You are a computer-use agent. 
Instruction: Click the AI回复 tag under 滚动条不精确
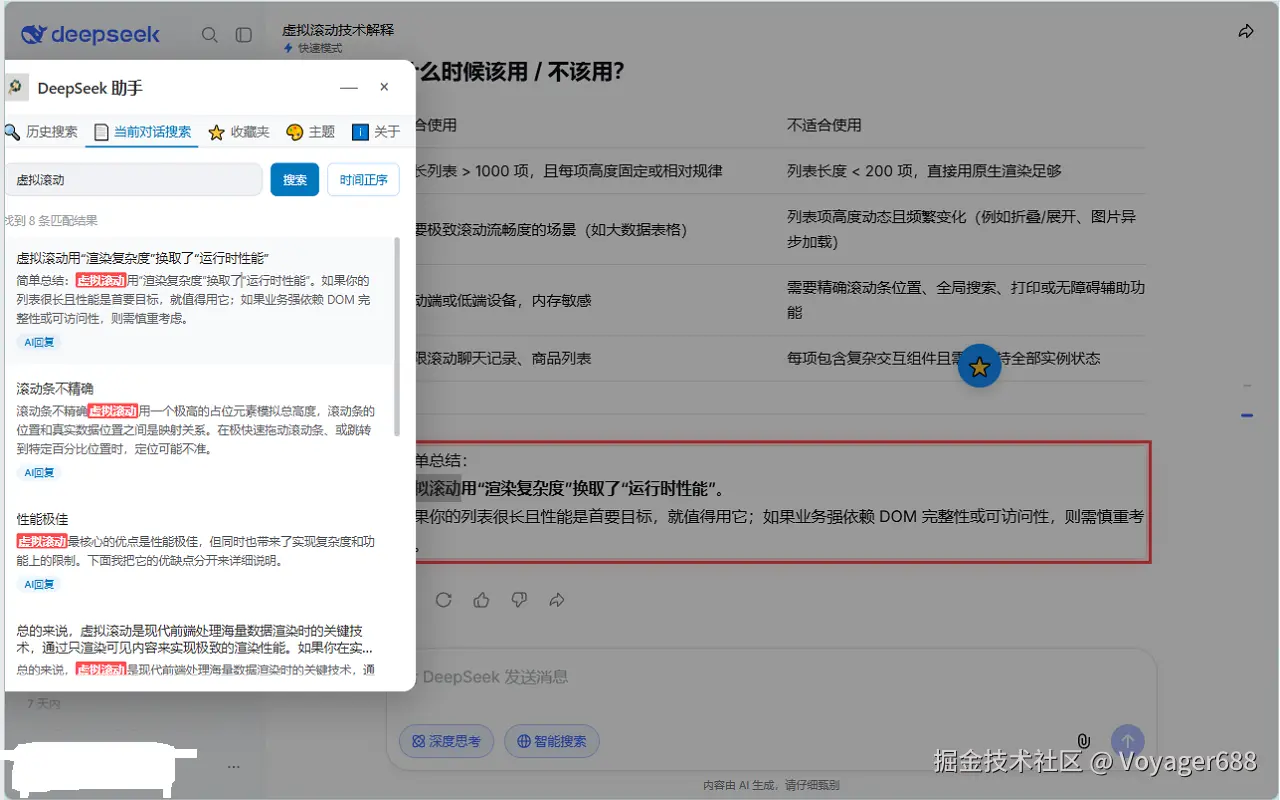pos(40,472)
